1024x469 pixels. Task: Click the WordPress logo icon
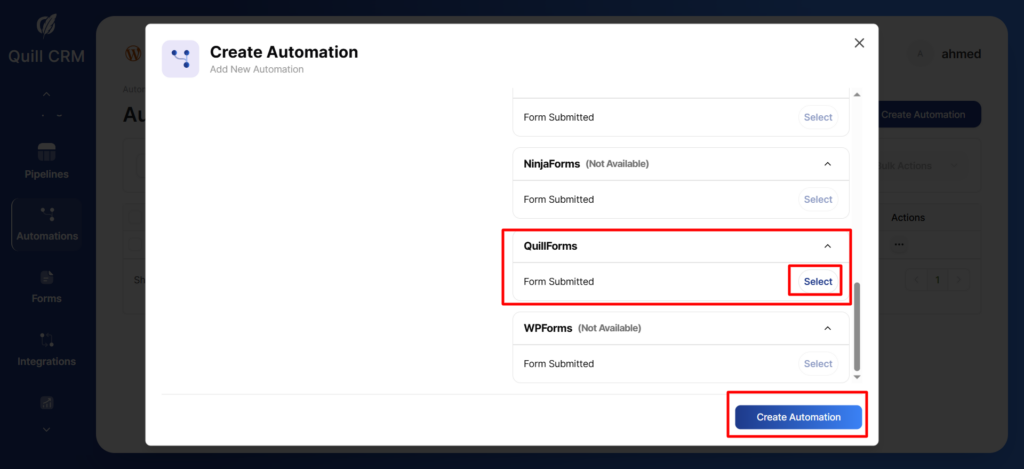click(x=132, y=52)
